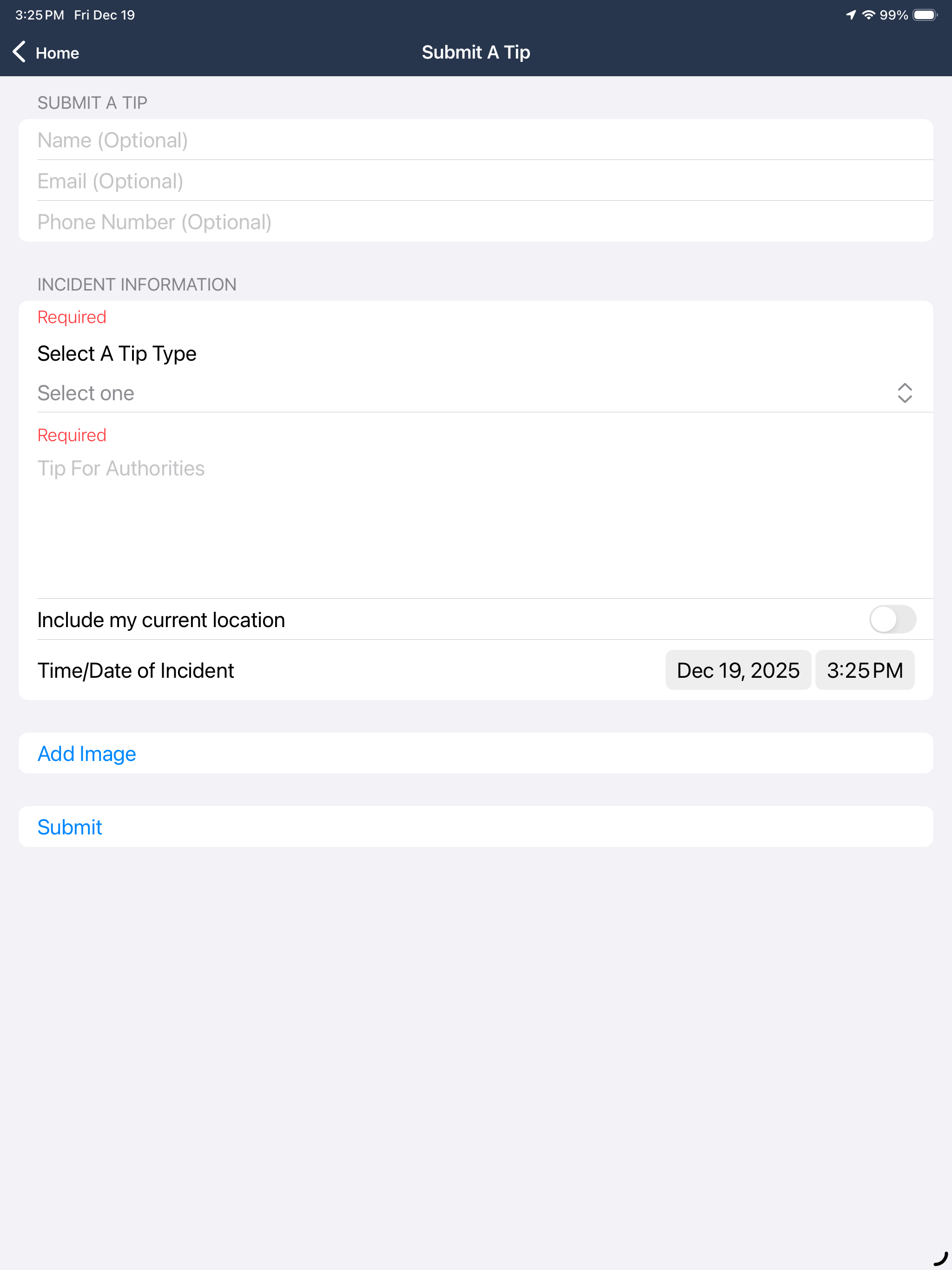
Task: Focus the Name (Optional) field
Action: (476, 140)
